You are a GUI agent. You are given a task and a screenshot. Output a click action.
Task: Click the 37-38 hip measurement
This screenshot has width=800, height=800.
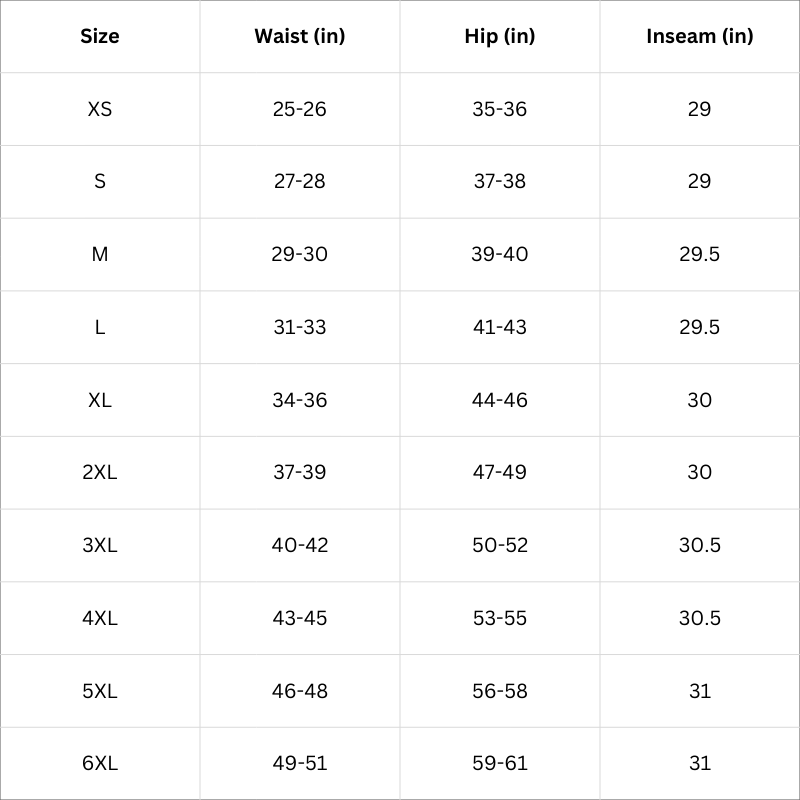tap(500, 181)
